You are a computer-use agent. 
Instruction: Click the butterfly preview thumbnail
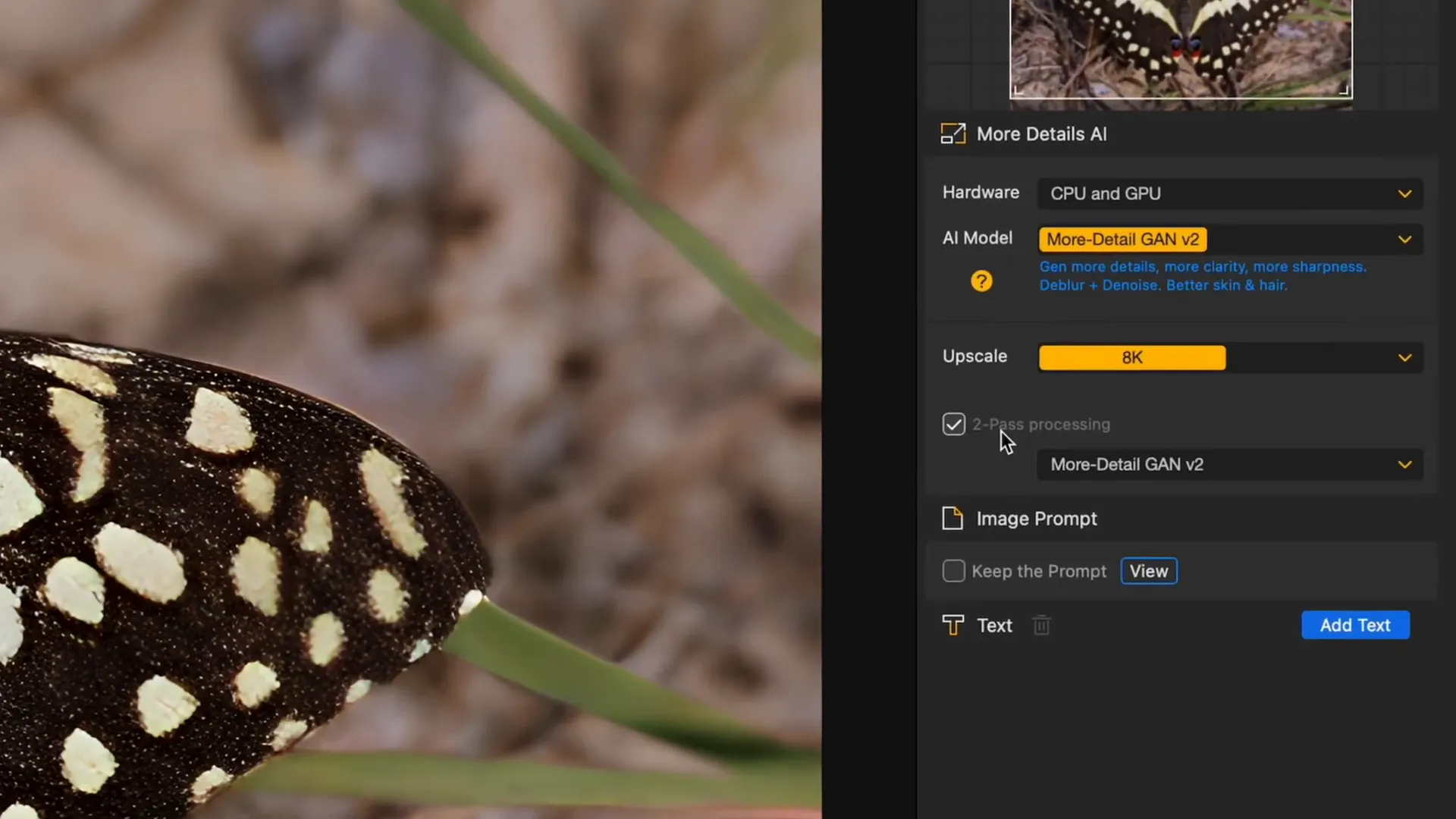pos(1181,49)
